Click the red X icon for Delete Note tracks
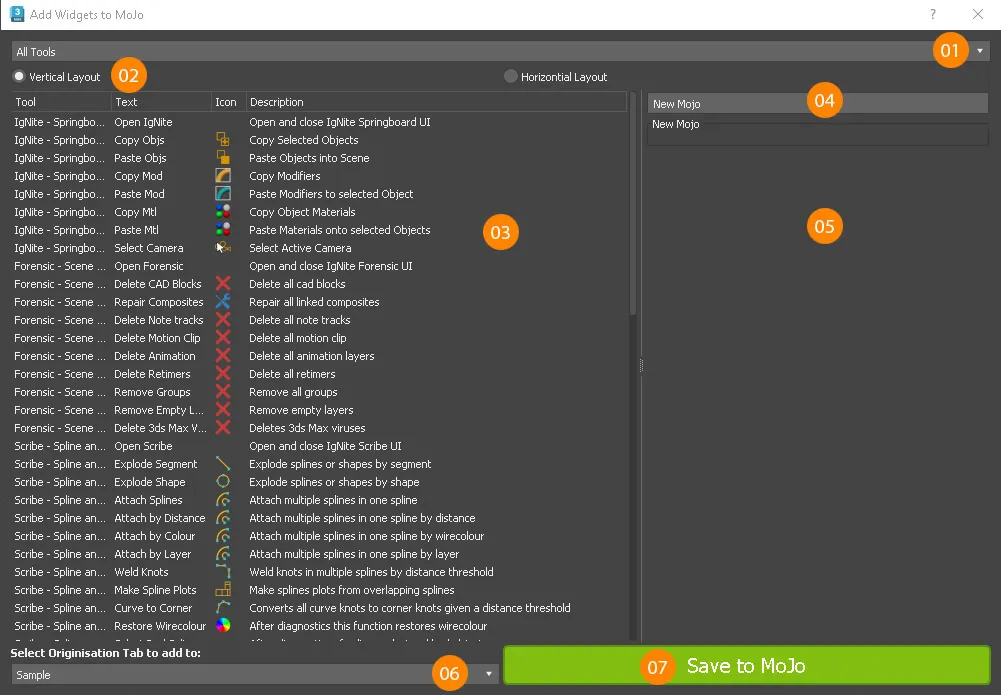 [x=223, y=320]
